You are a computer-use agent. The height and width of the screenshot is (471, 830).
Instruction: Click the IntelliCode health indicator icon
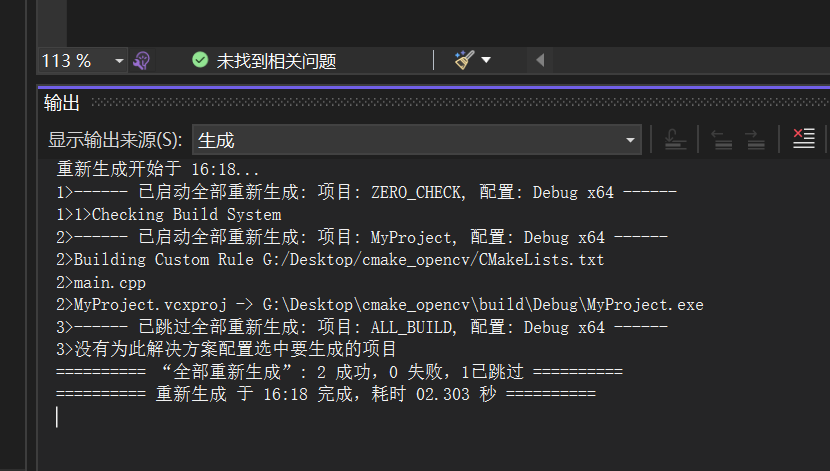click(141, 61)
